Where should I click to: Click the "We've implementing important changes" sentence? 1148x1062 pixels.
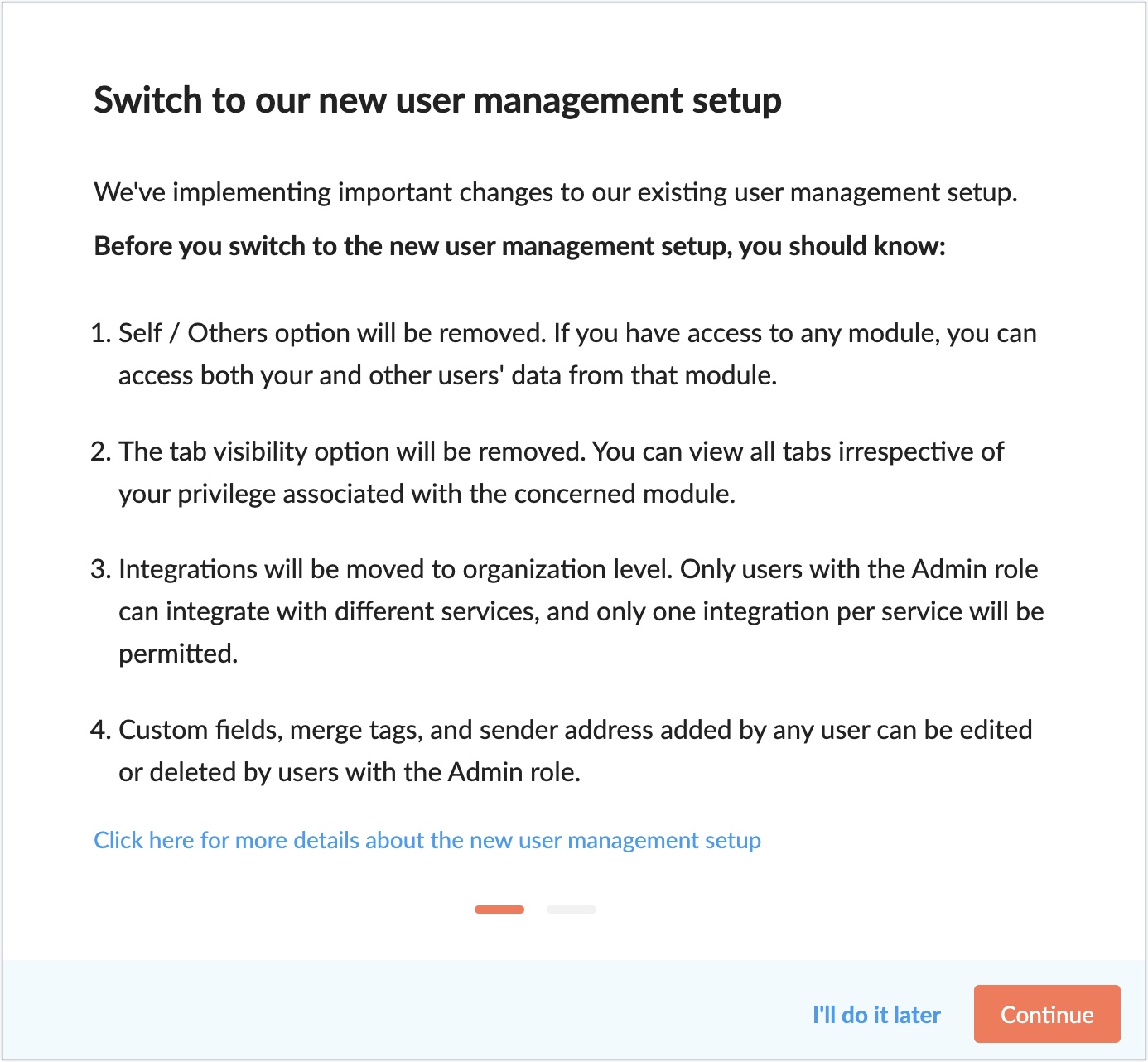(x=556, y=192)
